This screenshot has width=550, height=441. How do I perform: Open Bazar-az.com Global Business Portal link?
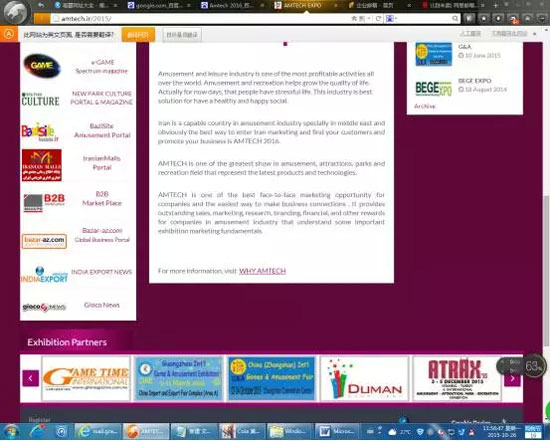point(102,235)
